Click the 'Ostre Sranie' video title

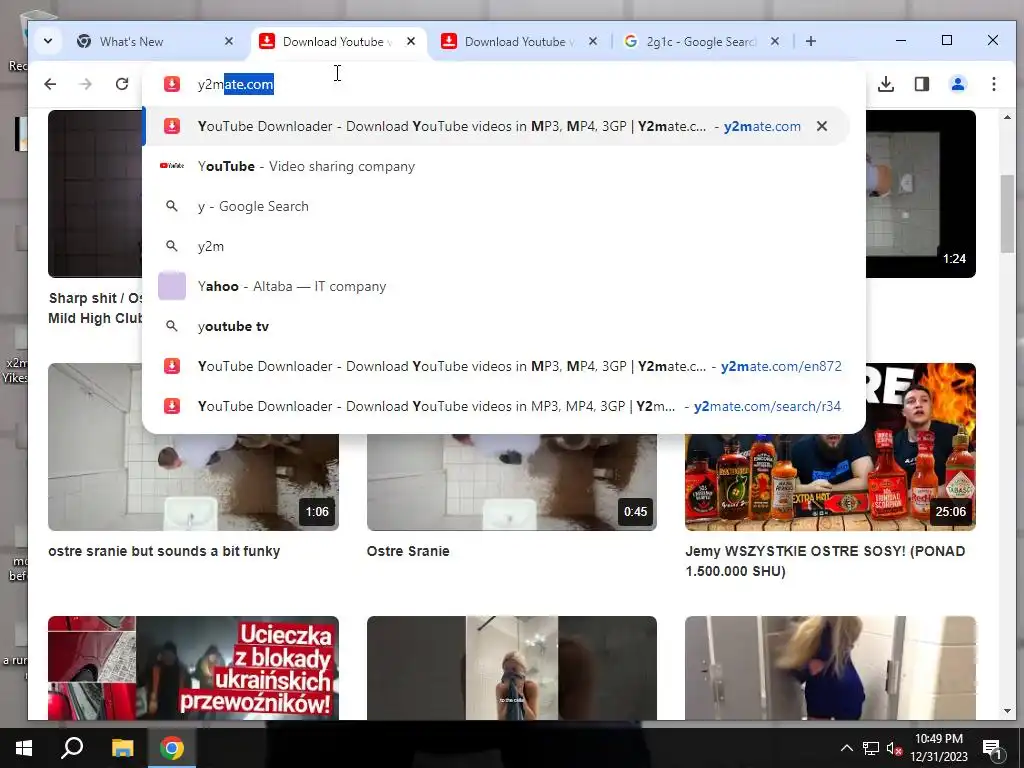(408, 551)
